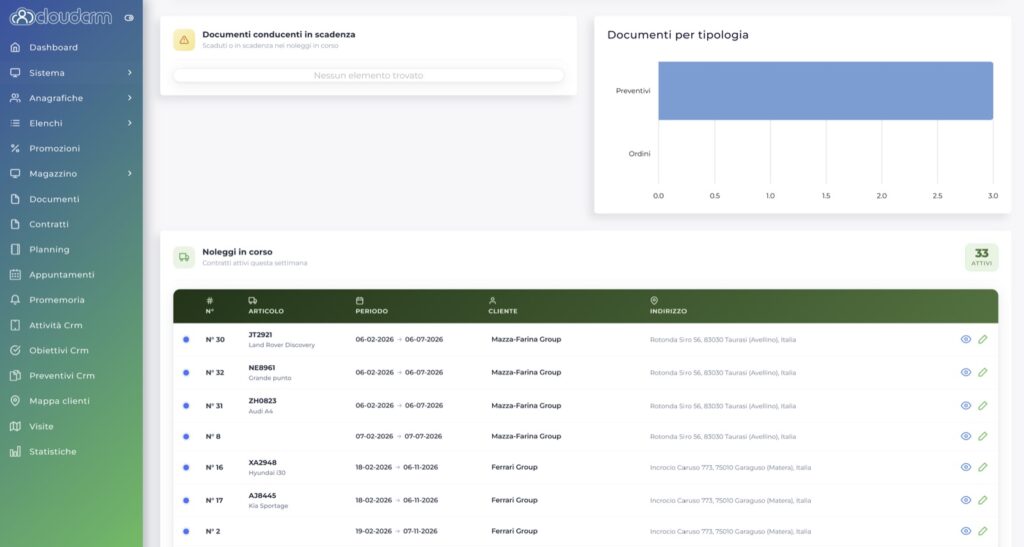The image size is (1024, 547).
Task: Click the Attività Crm icon
Action: [15, 325]
